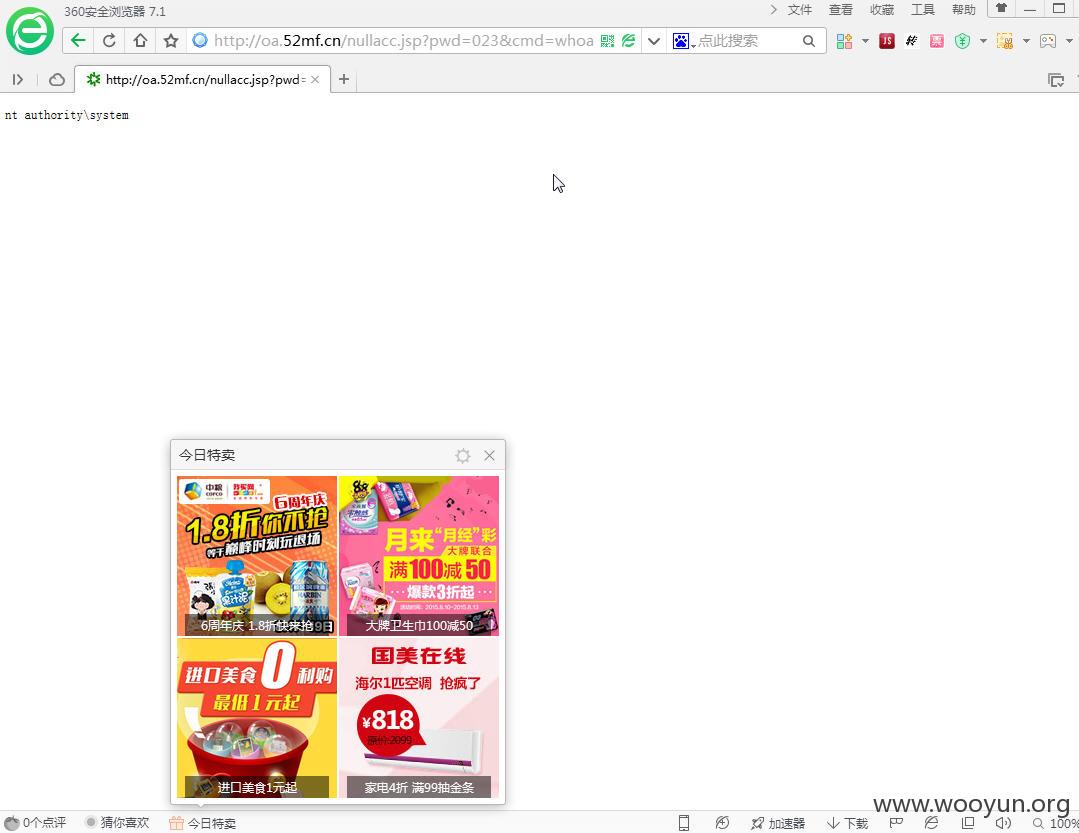Click the flag icon in status bar
Viewport: 1079px width, 833px height.
coord(896,823)
